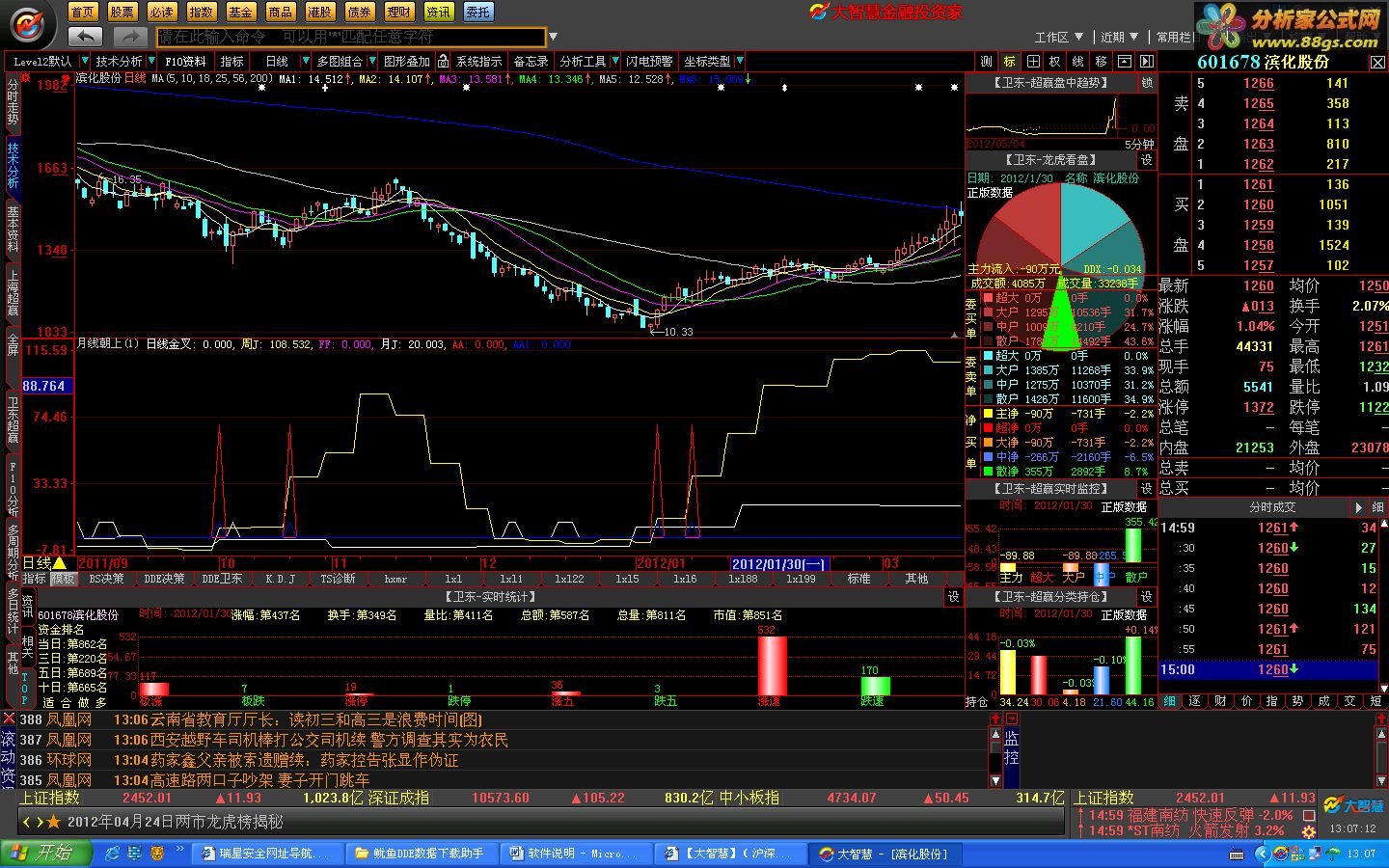Open the 股票 stocks menu
Screen dimensions: 1389x868
[x=123, y=12]
